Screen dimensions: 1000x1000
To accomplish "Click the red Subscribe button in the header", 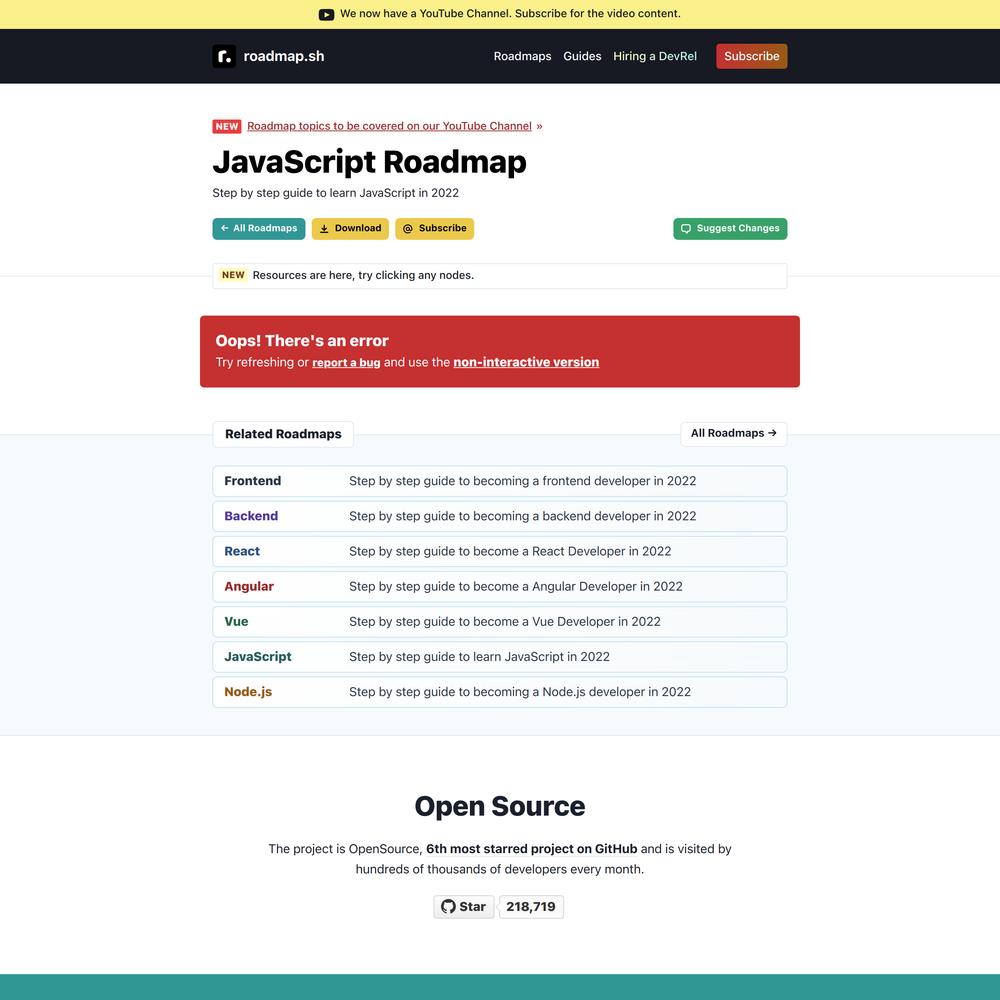I will pyautogui.click(x=751, y=56).
